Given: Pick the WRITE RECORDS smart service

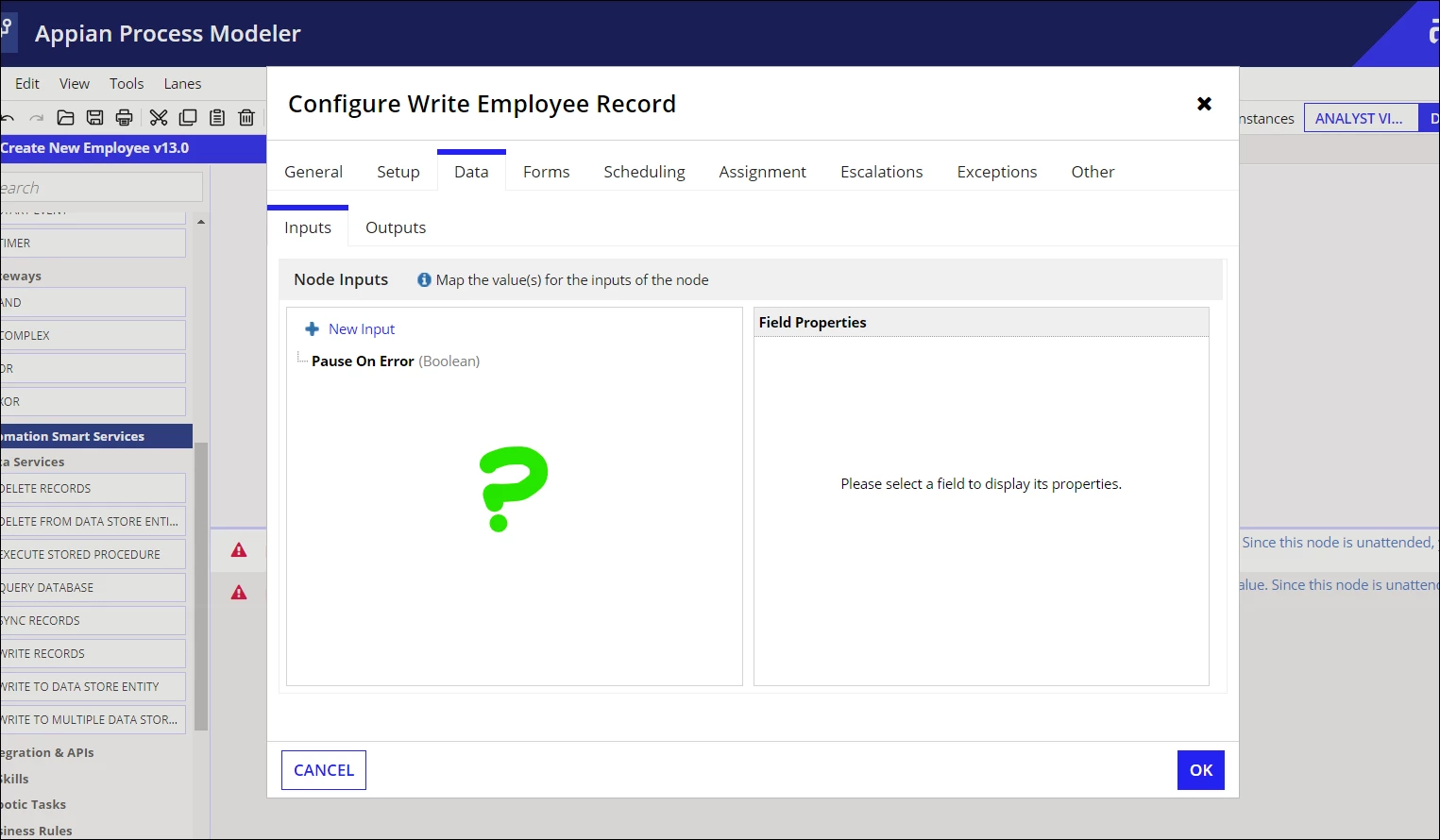Looking at the screenshot, I should [93, 653].
